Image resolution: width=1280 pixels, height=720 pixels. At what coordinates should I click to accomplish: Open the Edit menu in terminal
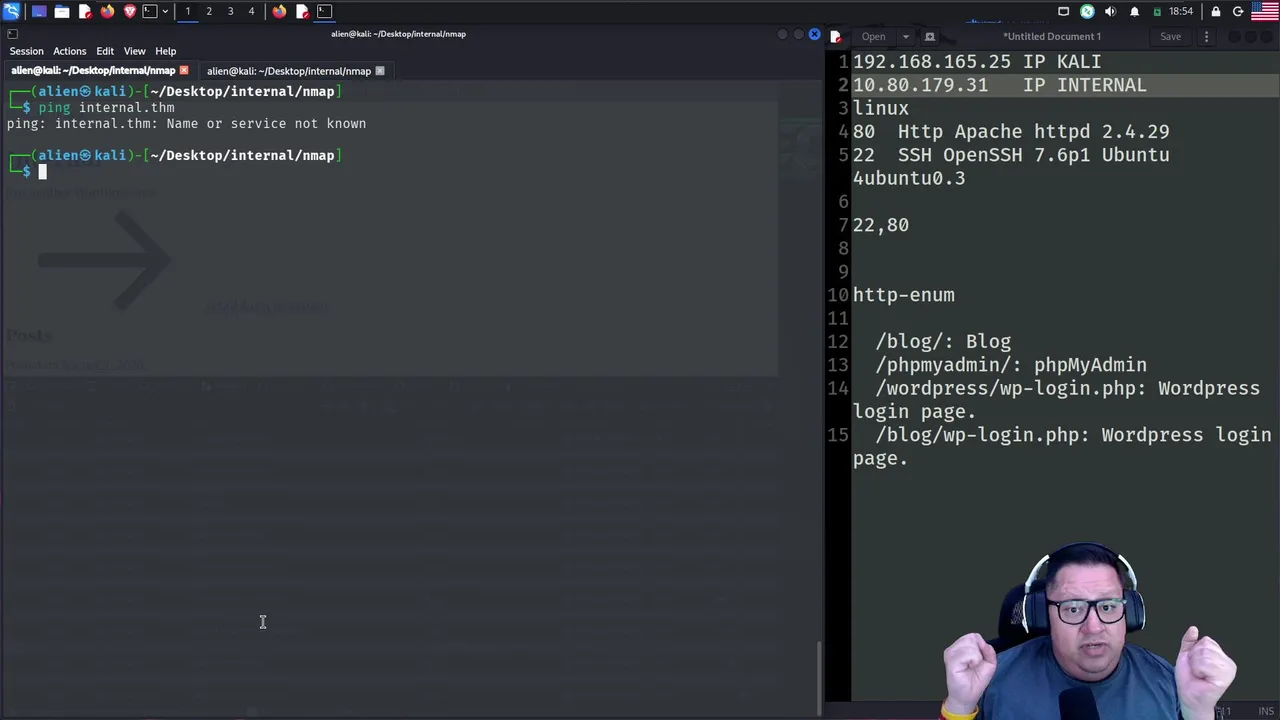[x=105, y=51]
